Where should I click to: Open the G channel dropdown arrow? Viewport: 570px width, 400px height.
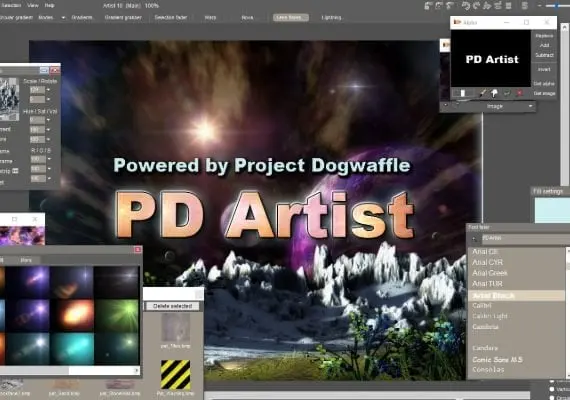pyautogui.click(x=49, y=169)
